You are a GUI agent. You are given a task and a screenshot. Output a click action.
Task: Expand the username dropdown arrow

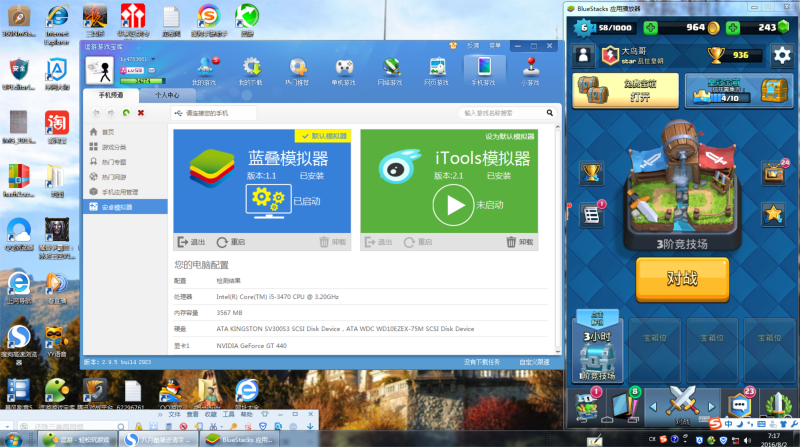pyautogui.click(x=153, y=59)
